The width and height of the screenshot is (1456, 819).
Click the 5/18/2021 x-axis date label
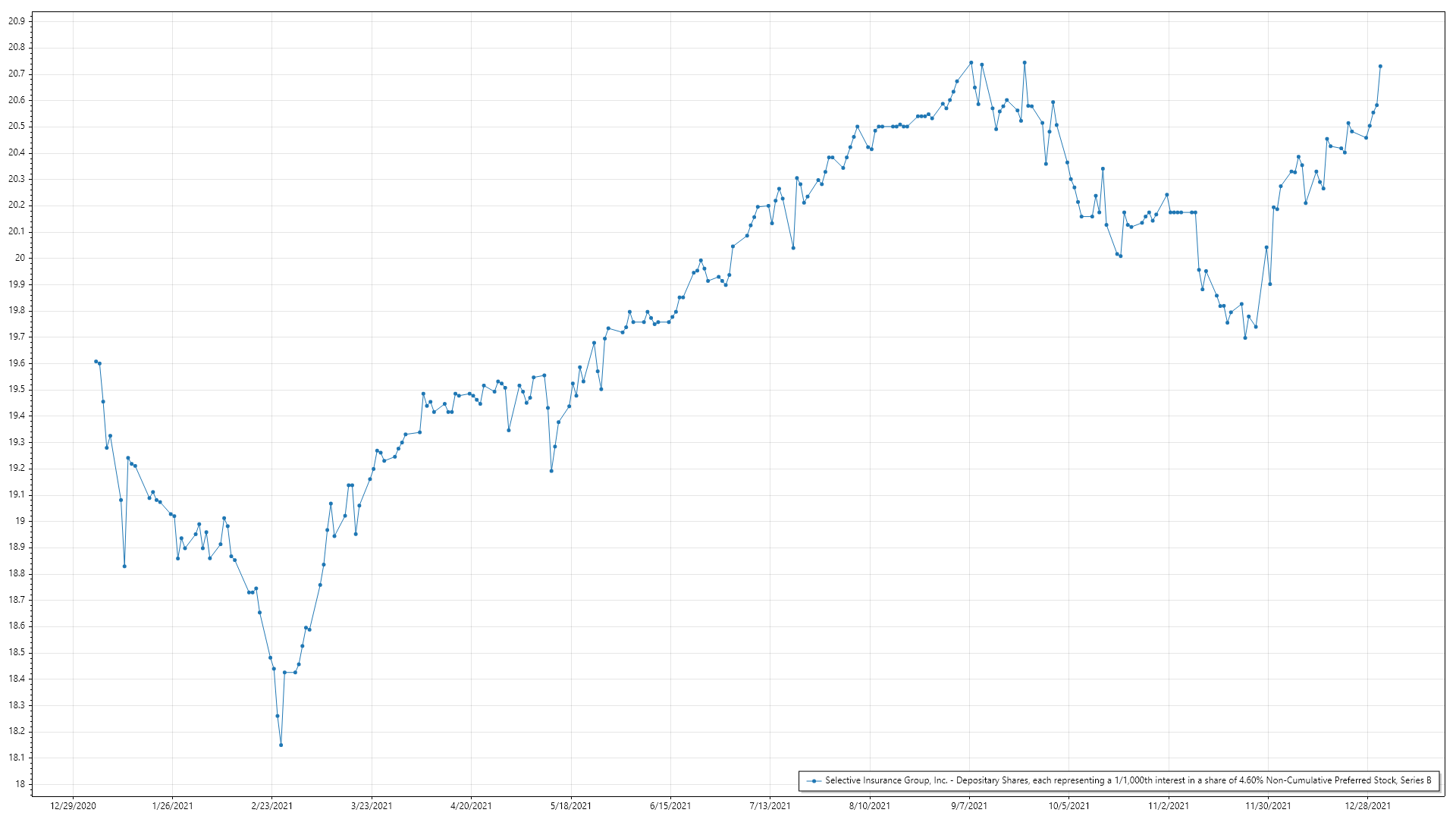570,805
